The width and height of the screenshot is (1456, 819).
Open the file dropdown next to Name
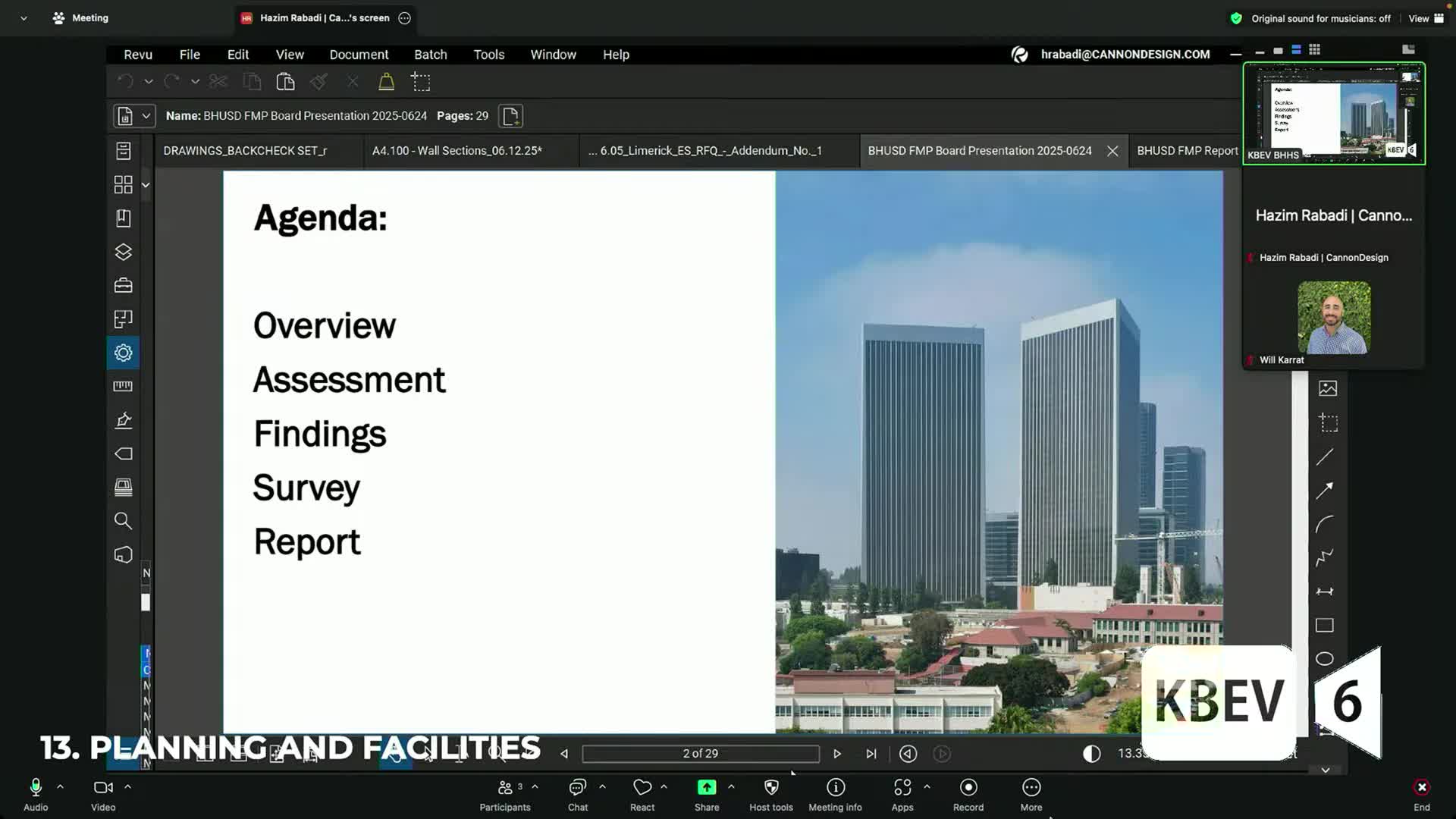(x=146, y=116)
